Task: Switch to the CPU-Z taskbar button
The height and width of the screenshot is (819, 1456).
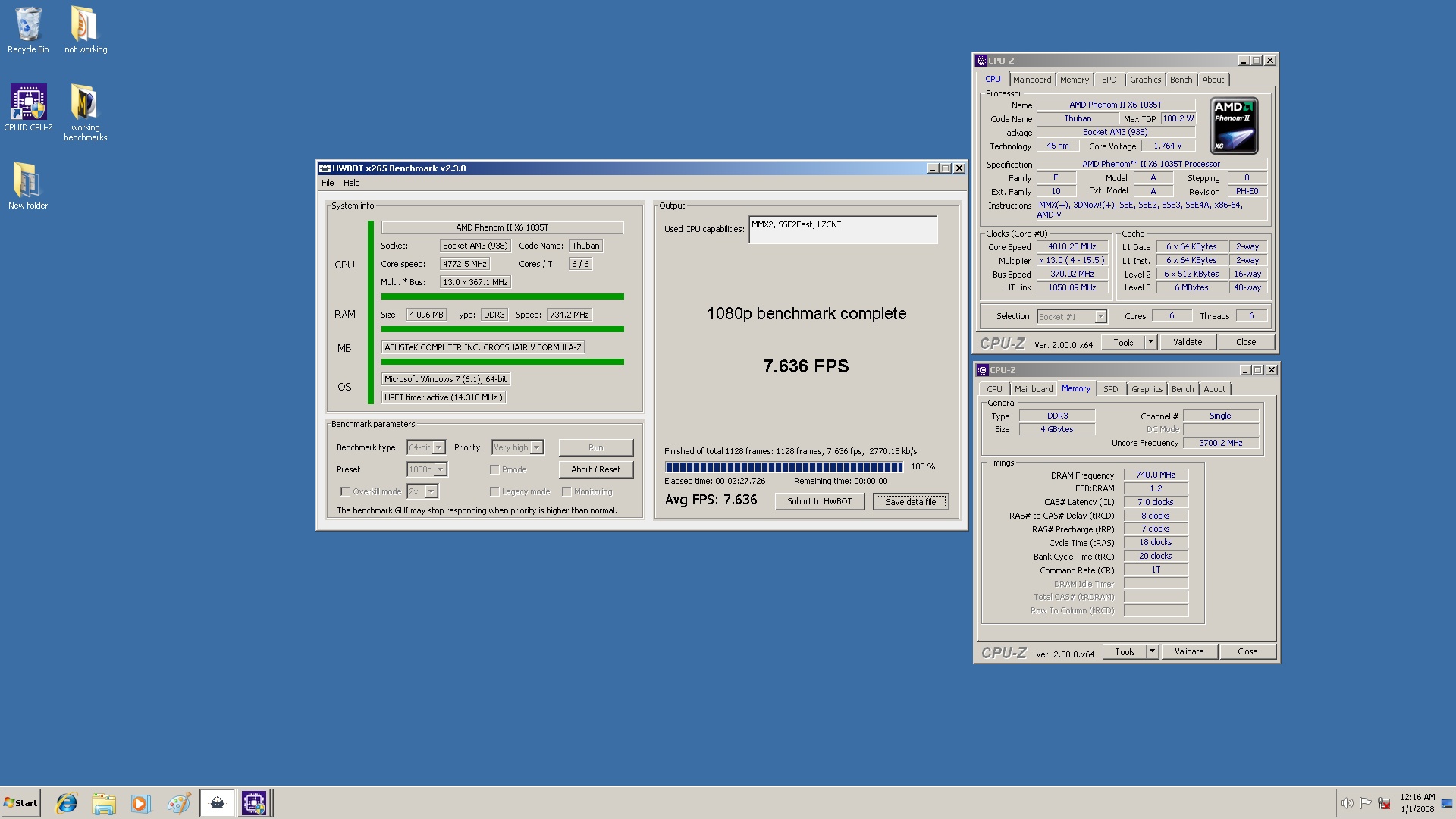Action: (x=254, y=803)
